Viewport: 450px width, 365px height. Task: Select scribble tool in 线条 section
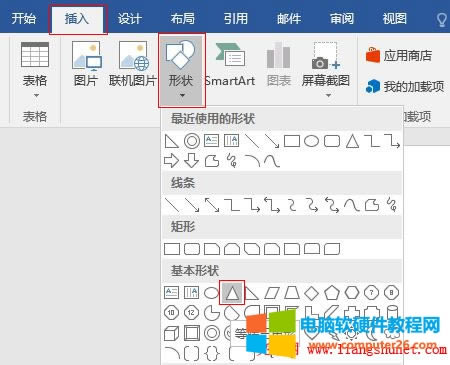click(x=392, y=205)
